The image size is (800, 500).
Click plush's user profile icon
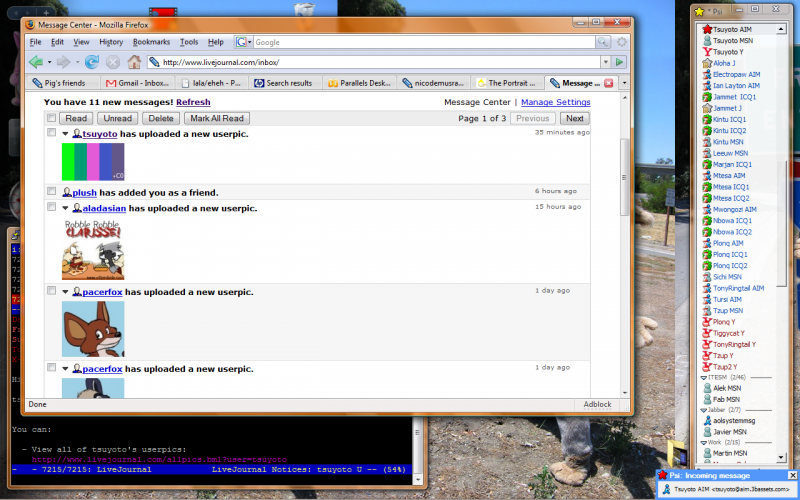pyautogui.click(x=66, y=192)
